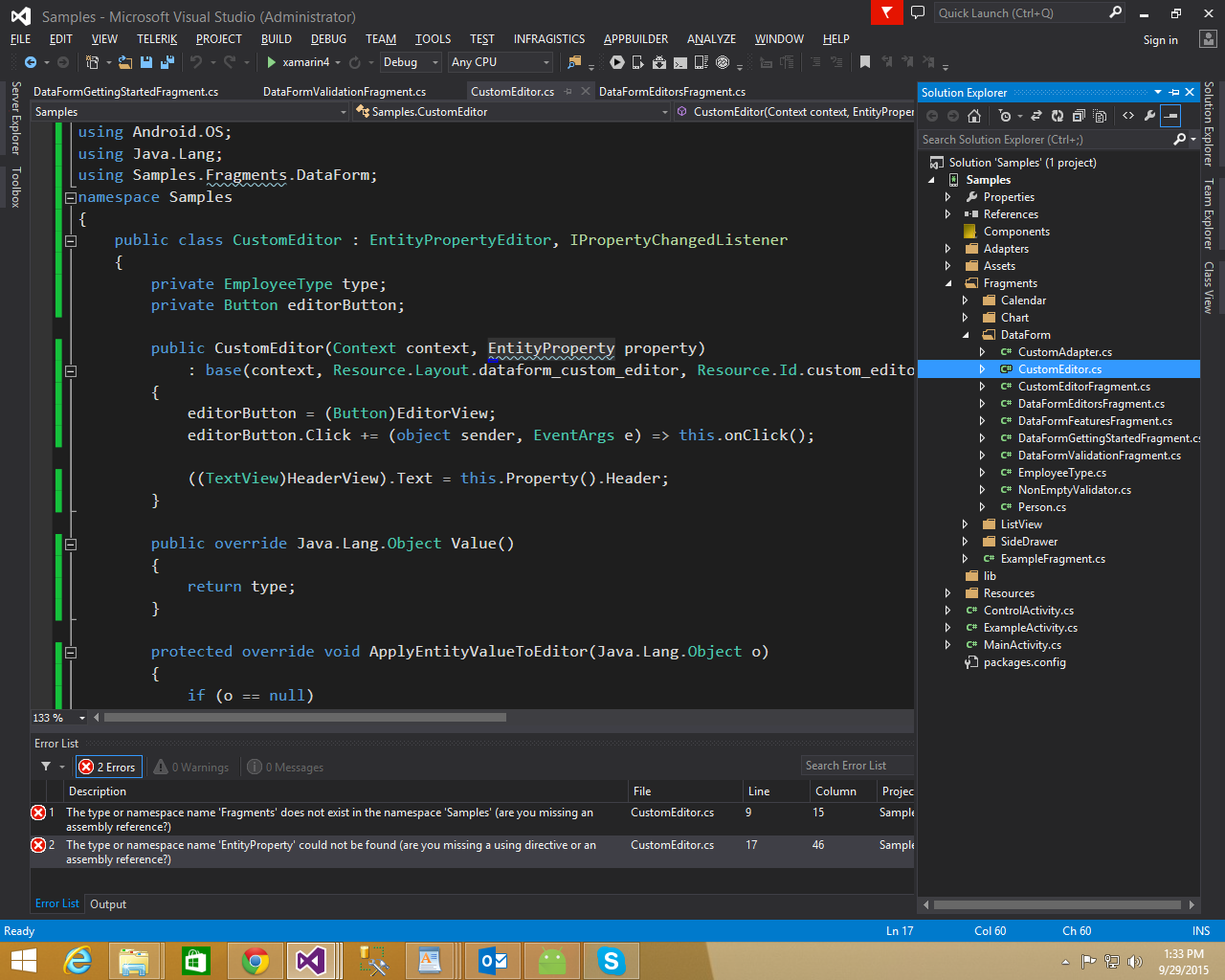Switch to the Output tab
This screenshot has width=1225, height=980.
[x=108, y=904]
